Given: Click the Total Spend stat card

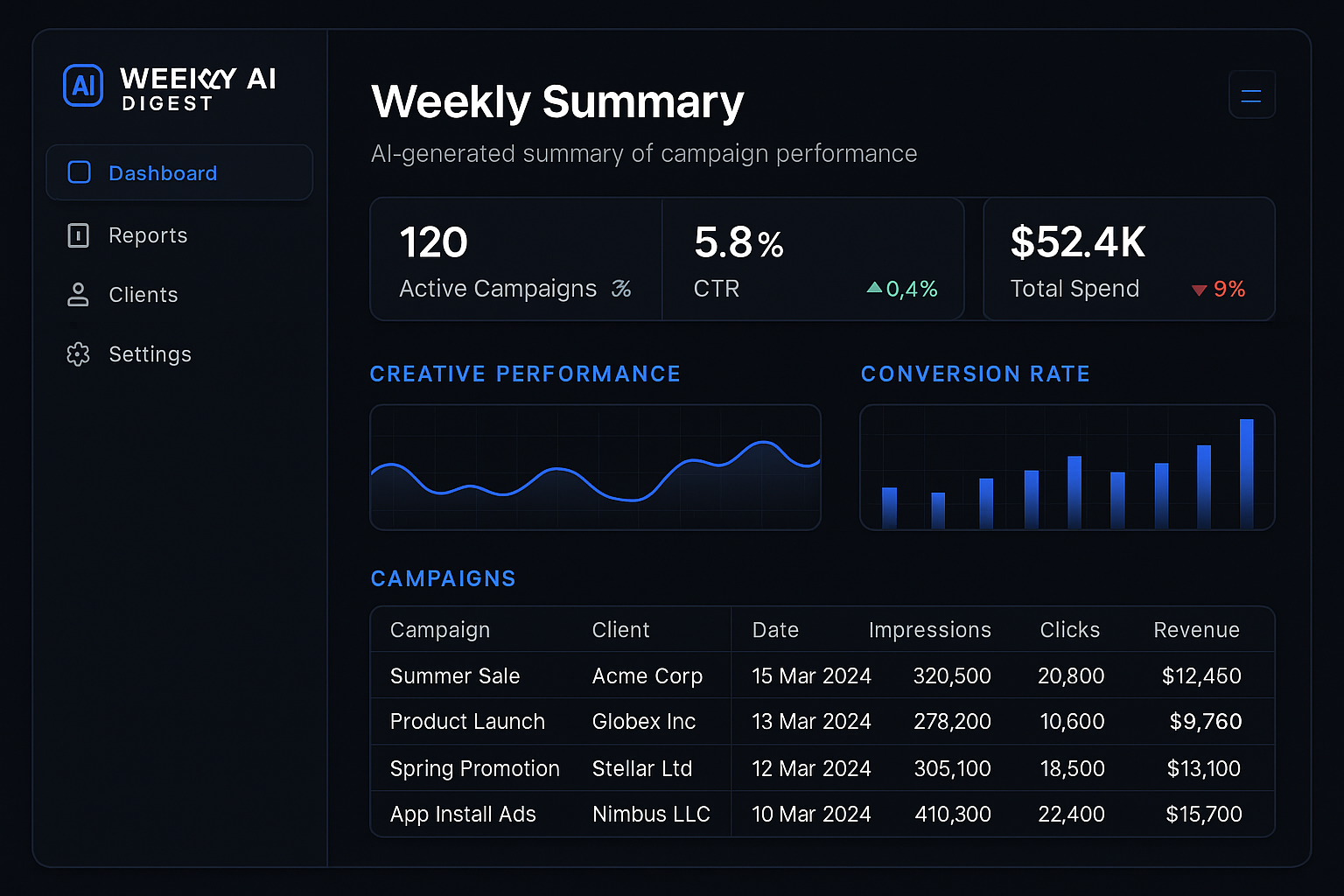Looking at the screenshot, I should (1129, 258).
